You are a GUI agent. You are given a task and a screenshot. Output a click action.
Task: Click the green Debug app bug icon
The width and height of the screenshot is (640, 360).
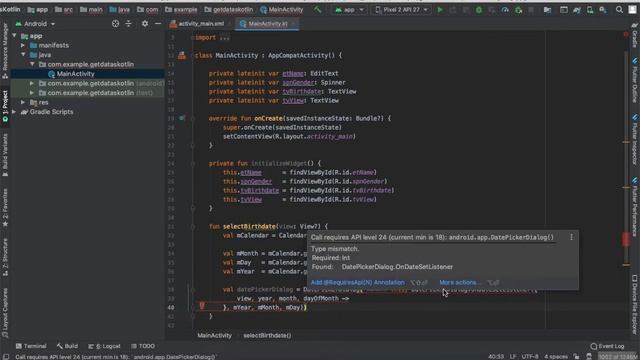[479, 9]
